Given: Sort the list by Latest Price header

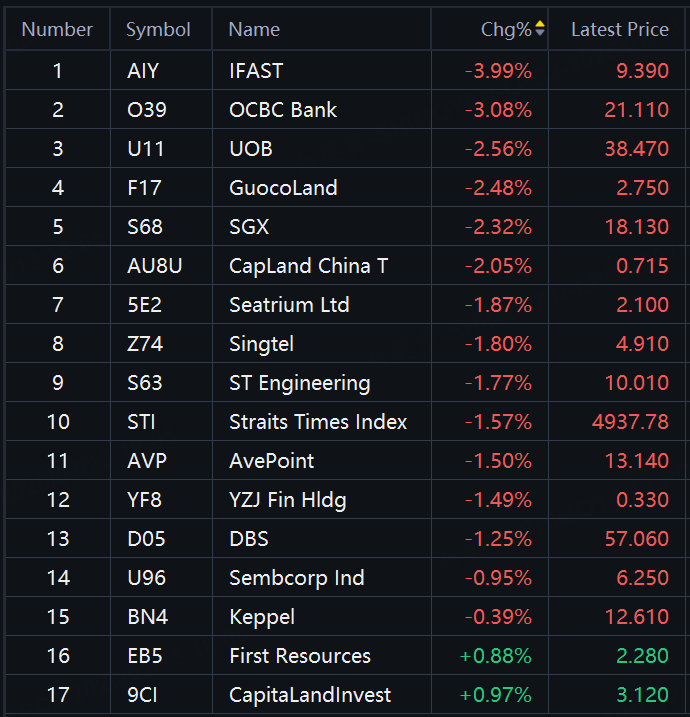Looking at the screenshot, I should [619, 30].
